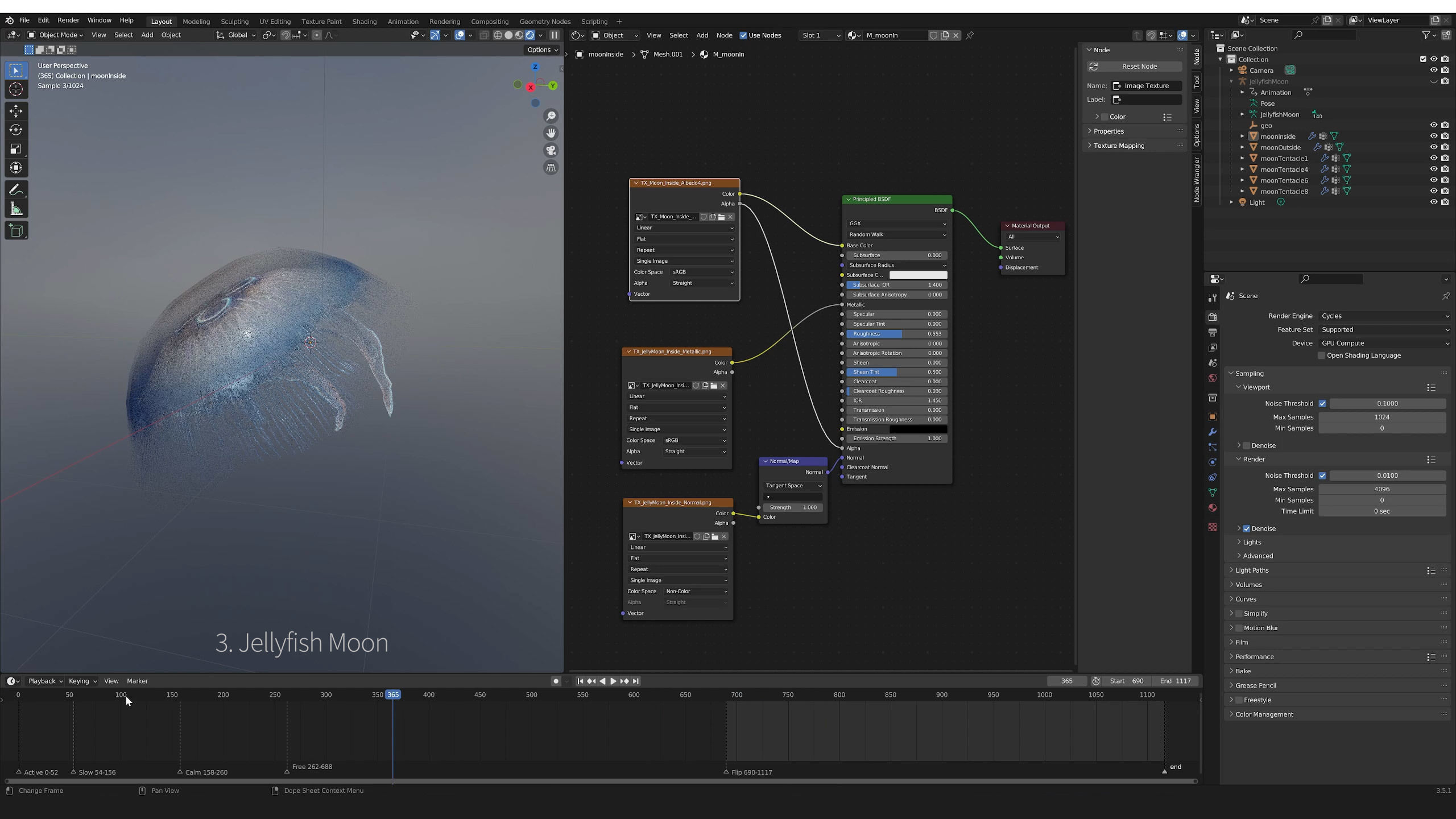Toggle Viewport Noise Threshold checkbox
This screenshot has width=1456, height=819.
[1322, 403]
